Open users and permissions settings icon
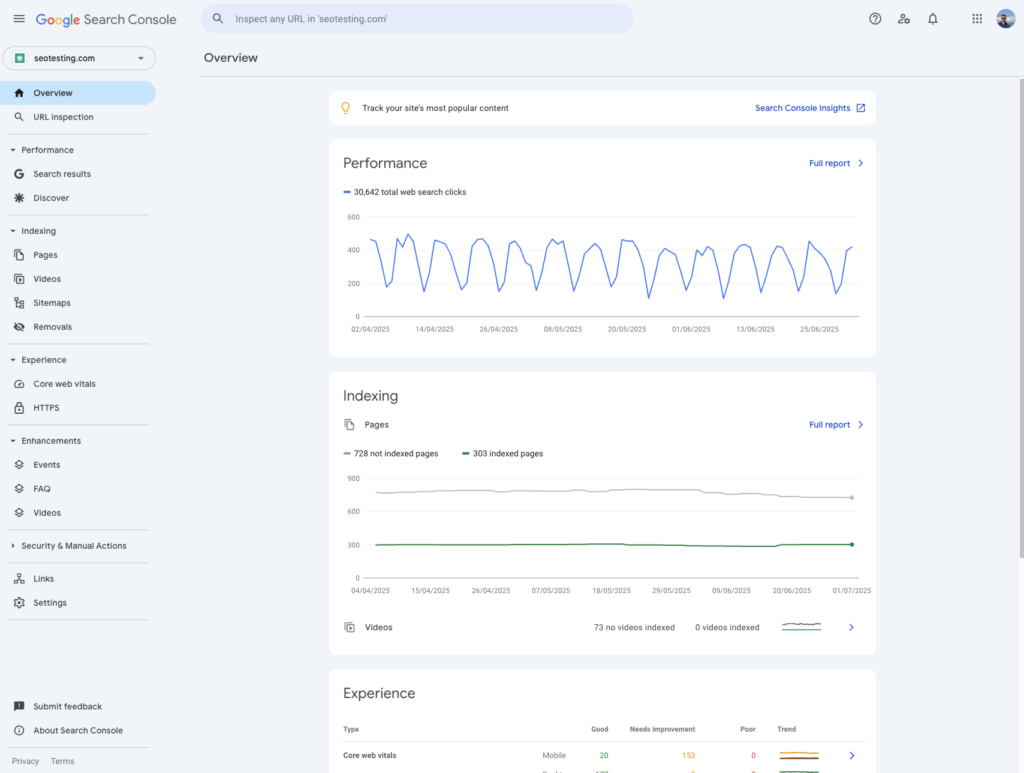 [904, 19]
